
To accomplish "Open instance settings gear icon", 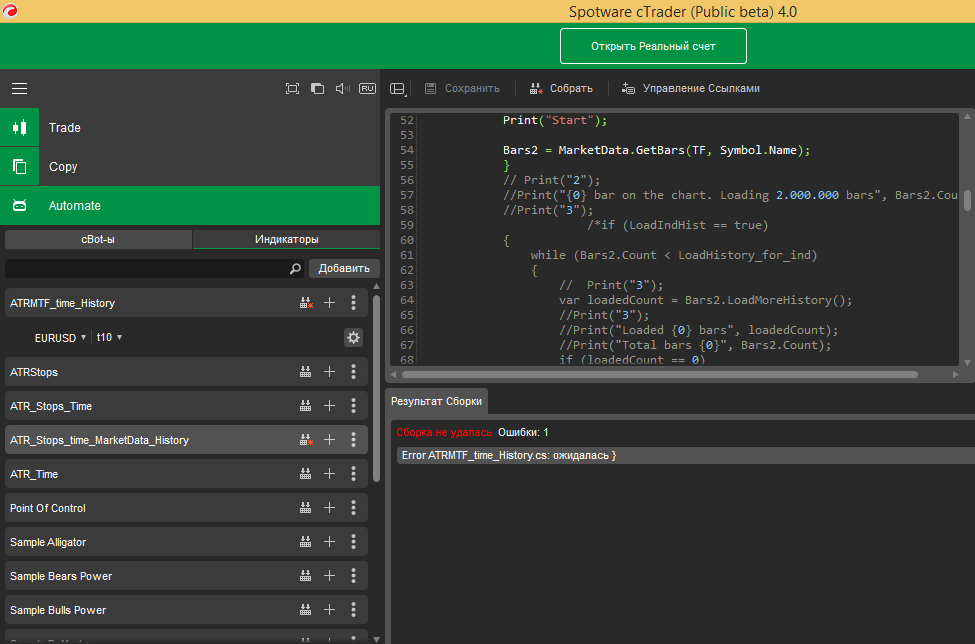I will tap(353, 338).
